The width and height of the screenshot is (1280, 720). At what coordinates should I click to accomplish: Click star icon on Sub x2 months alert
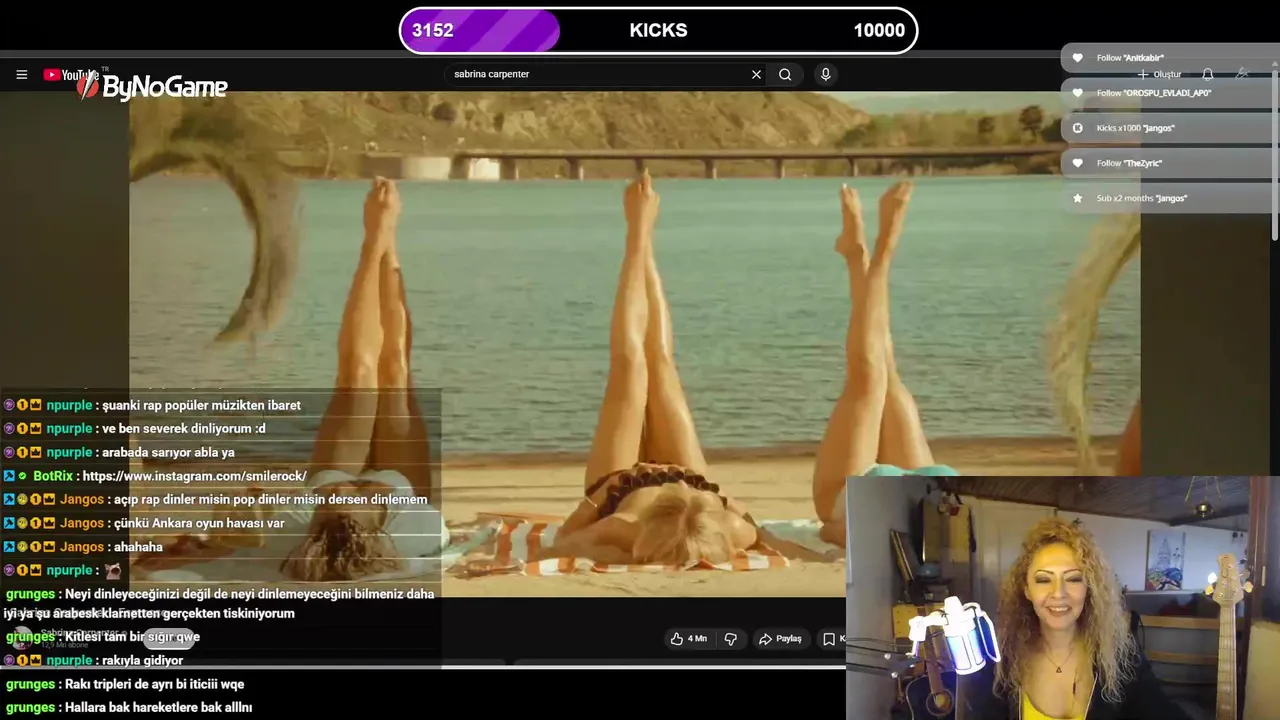point(1077,198)
